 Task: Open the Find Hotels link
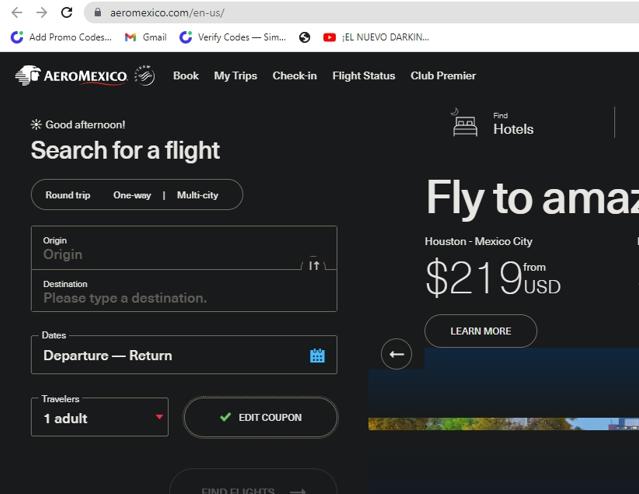point(513,124)
